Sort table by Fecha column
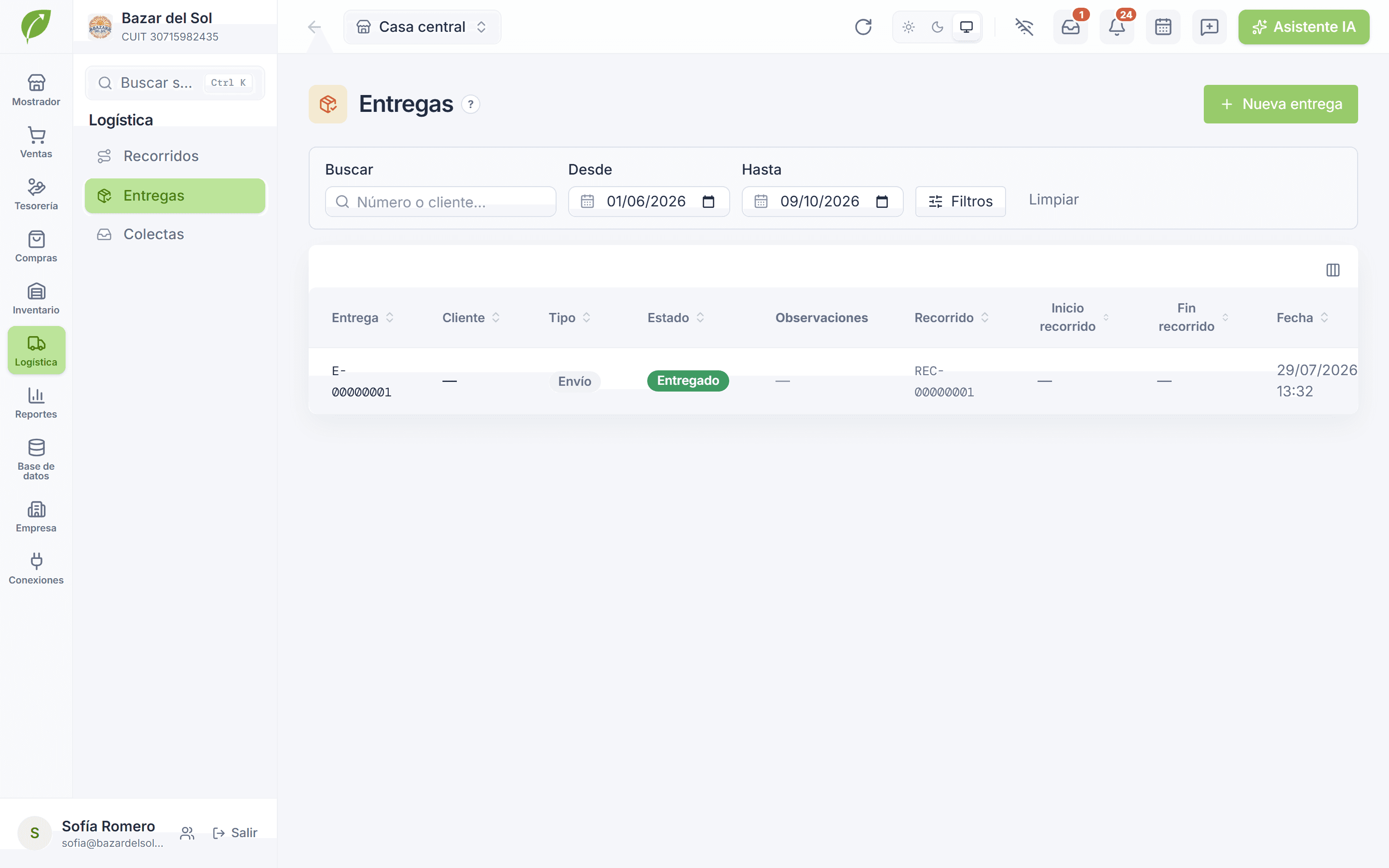The image size is (1389, 868). pos(1302,317)
